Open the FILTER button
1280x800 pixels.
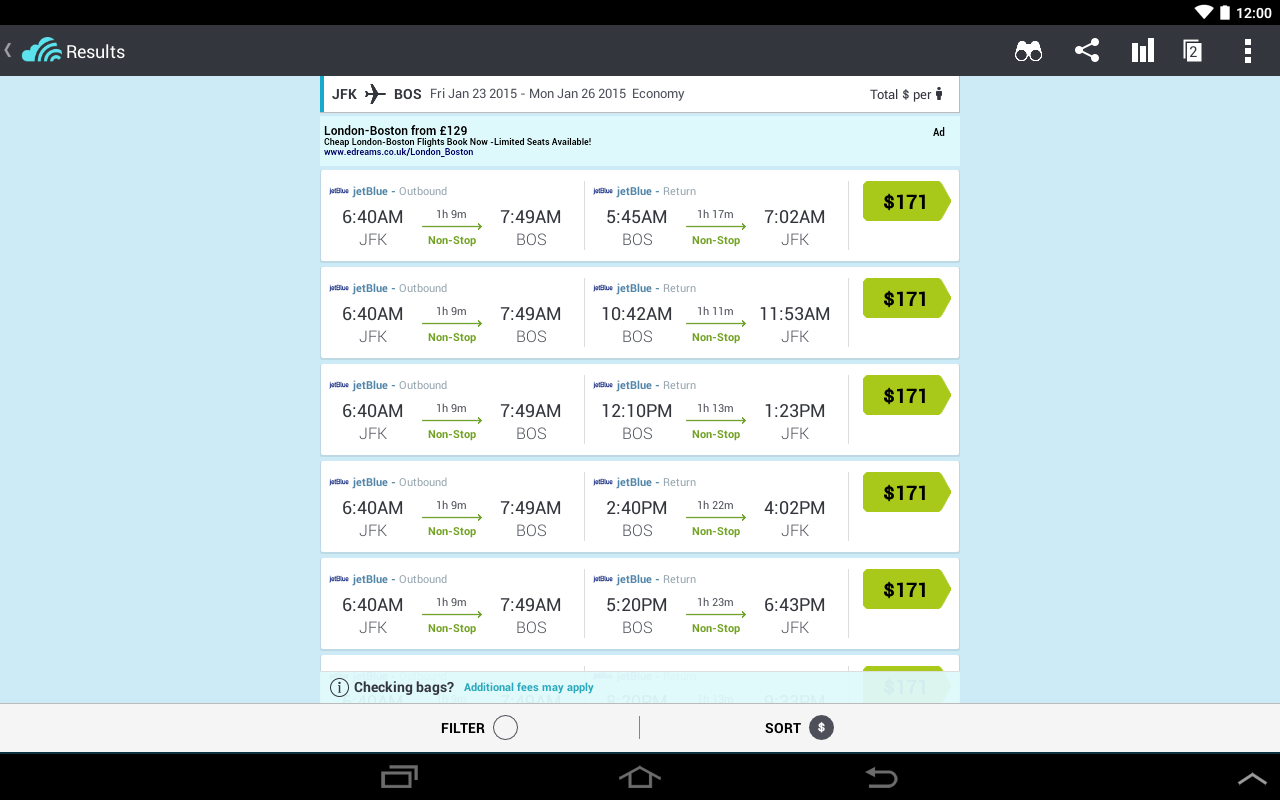tap(479, 728)
